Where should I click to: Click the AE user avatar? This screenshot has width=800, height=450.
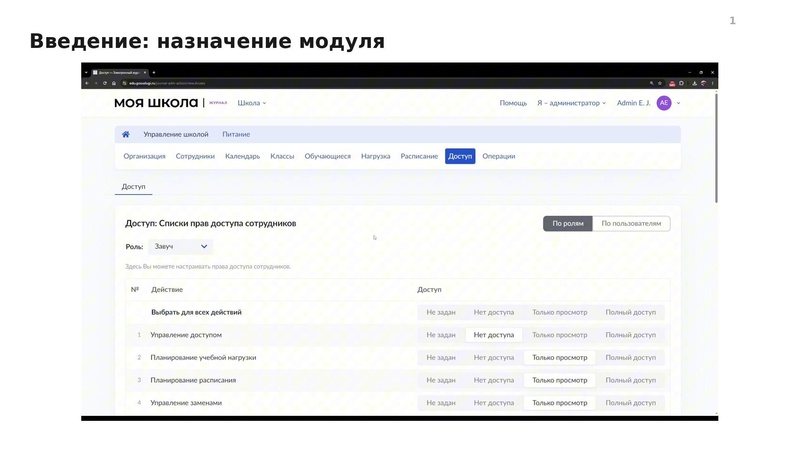point(664,103)
